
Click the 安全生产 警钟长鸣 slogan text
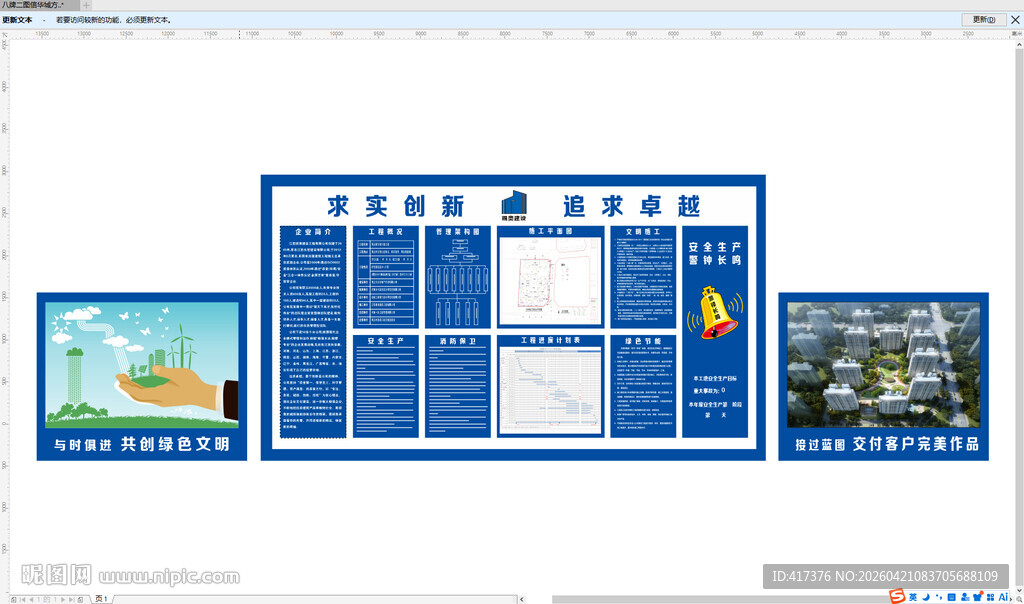tap(715, 253)
